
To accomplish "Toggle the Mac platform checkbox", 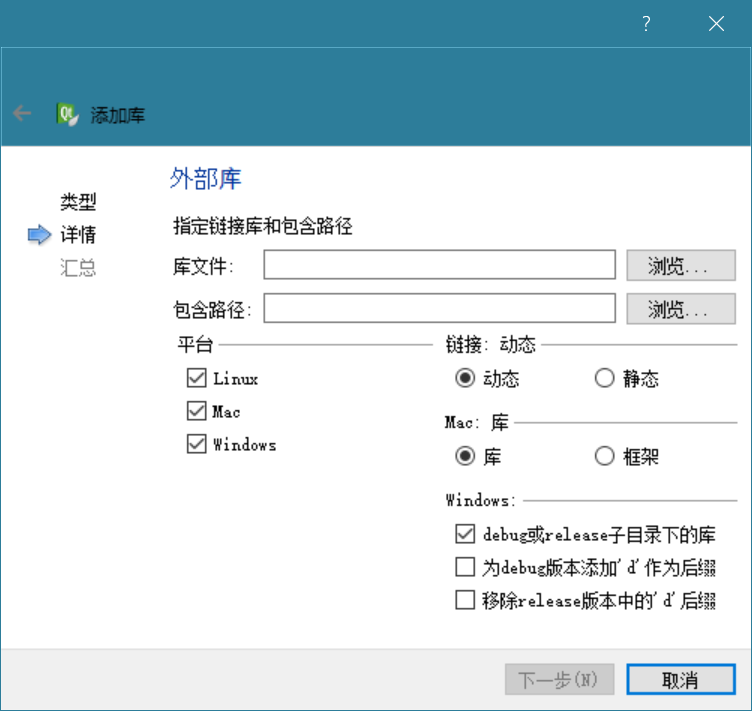I will tap(196, 412).
